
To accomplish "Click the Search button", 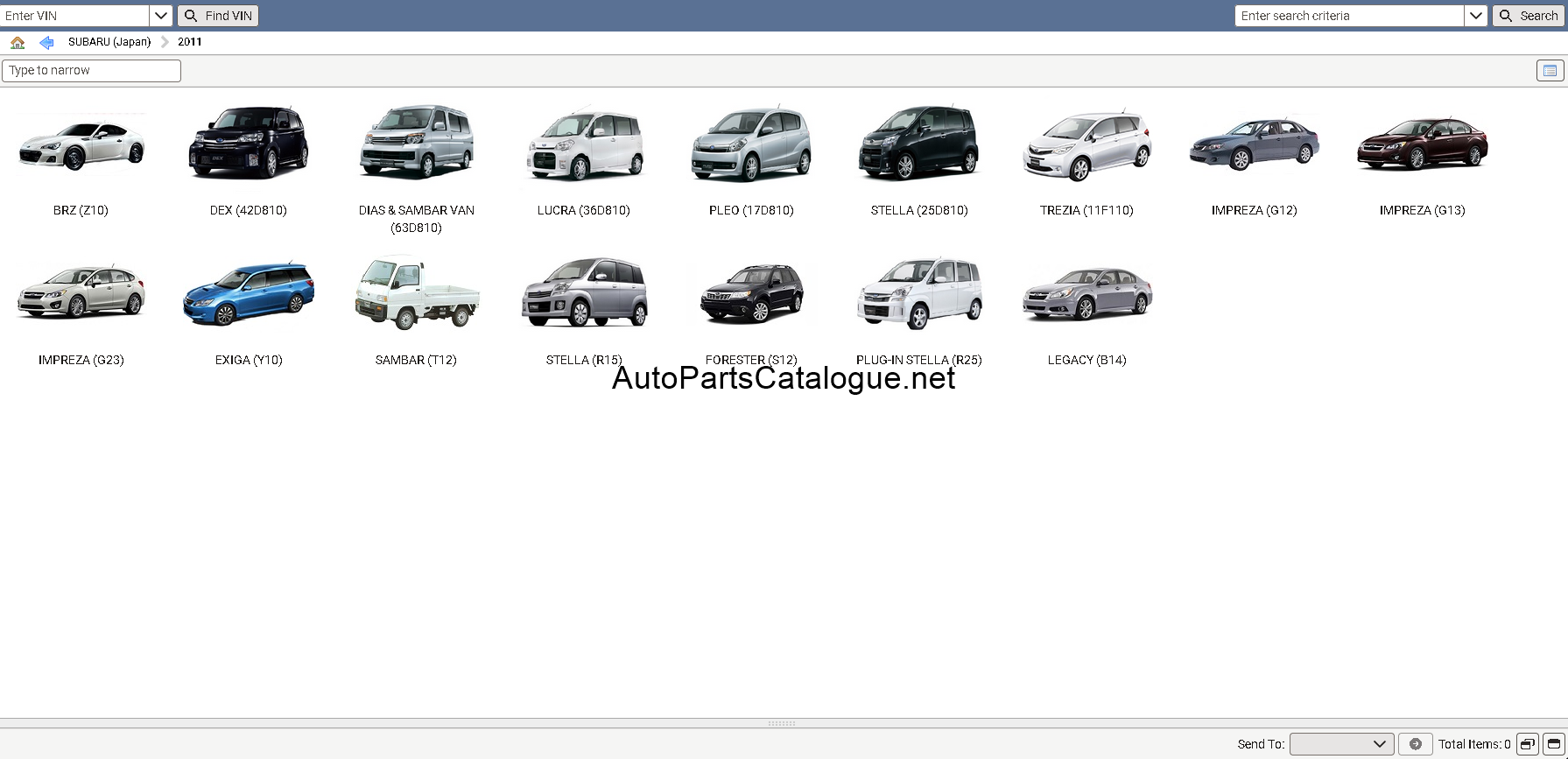I will click(x=1529, y=16).
